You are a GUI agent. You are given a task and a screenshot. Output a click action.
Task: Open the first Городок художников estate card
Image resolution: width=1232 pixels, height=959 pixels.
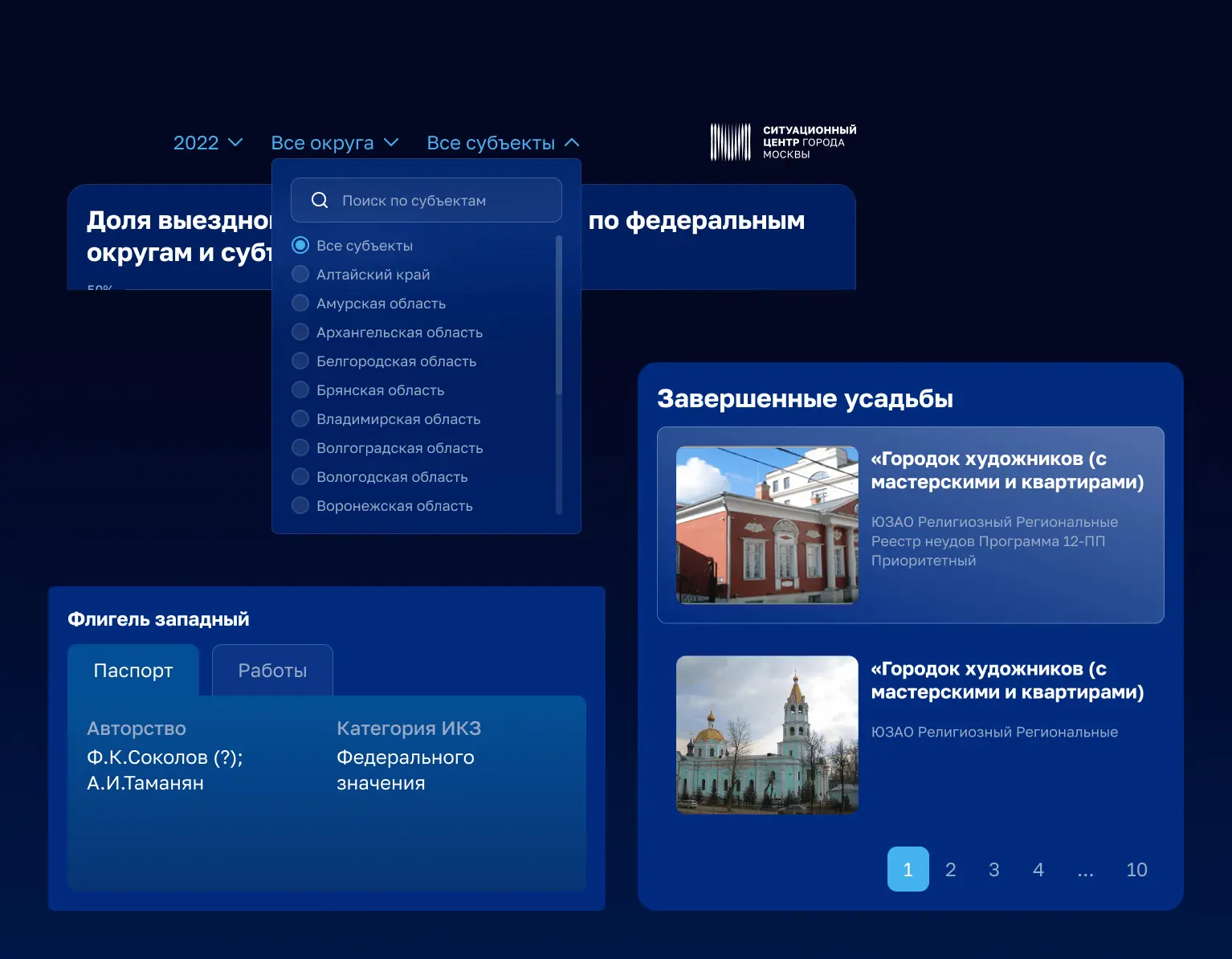pos(911,525)
